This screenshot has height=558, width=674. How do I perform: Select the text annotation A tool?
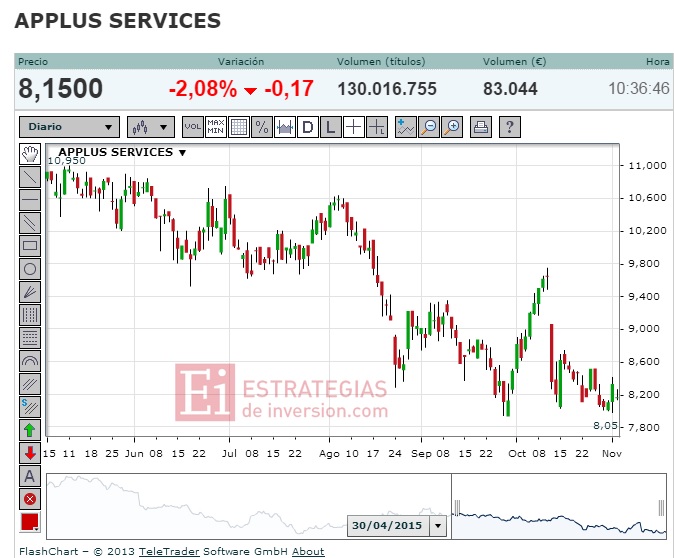click(x=30, y=476)
